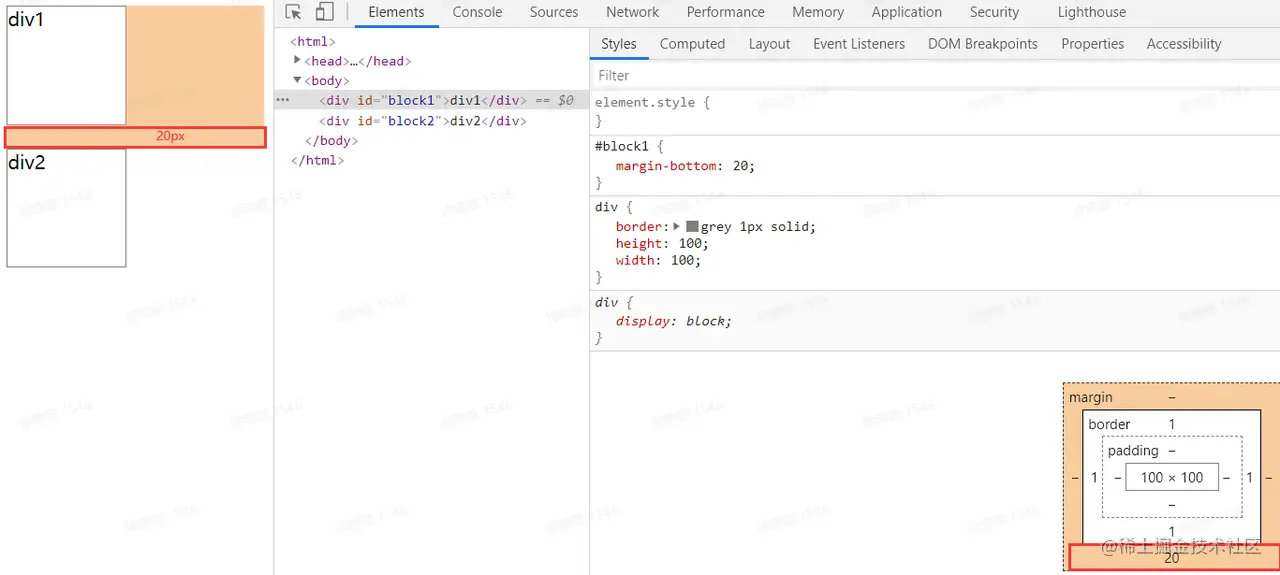Expand the head node triangle
Image resolution: width=1280 pixels, height=575 pixels.
[x=298, y=60]
